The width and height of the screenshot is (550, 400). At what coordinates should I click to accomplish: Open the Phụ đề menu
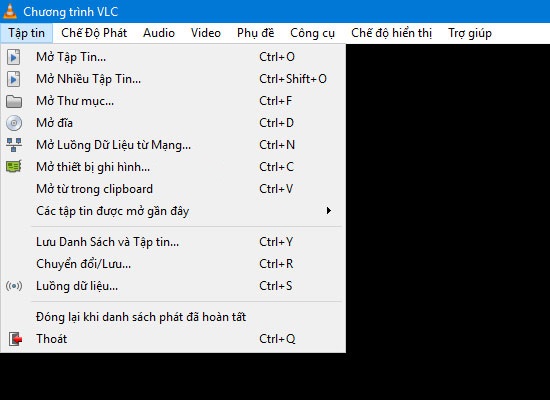[255, 33]
